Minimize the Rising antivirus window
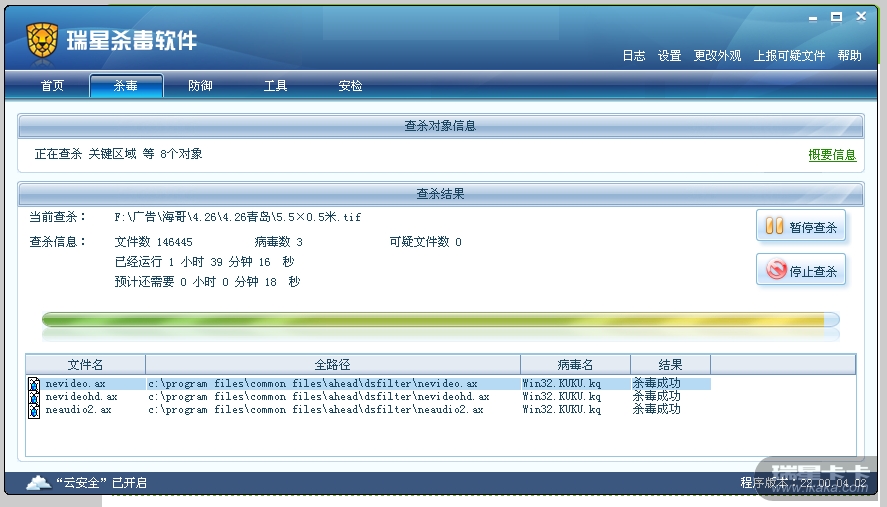Screen dimensions: 887x507 813,18
